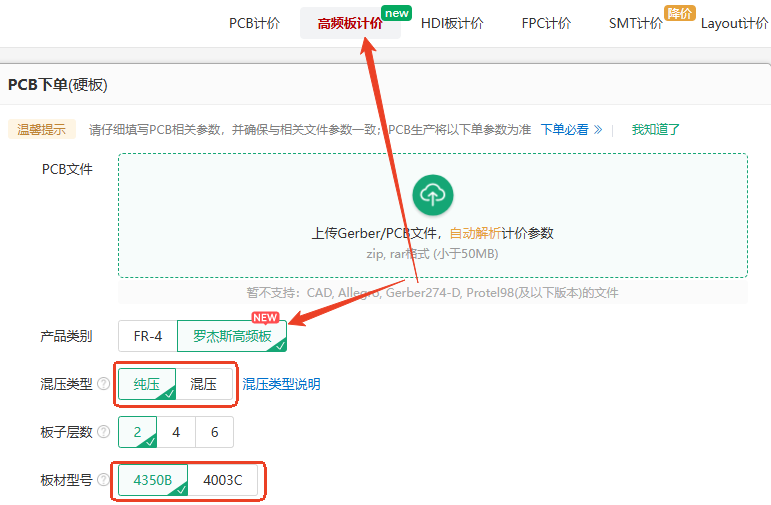Pick 4003C board material
Image resolution: width=771 pixels, height=505 pixels.
223,480
